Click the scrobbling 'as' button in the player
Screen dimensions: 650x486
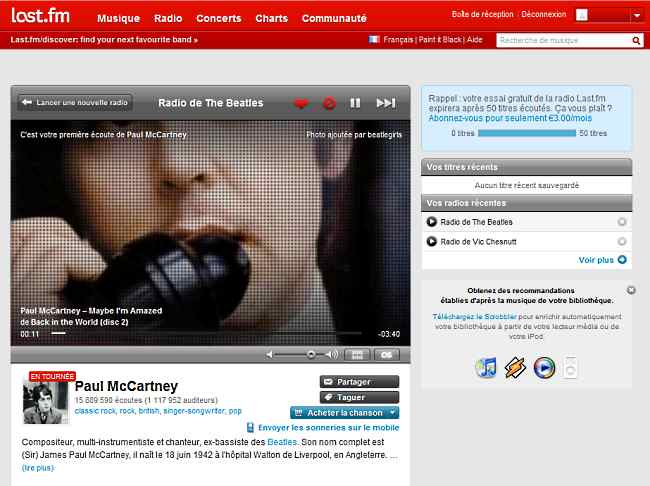pyautogui.click(x=386, y=355)
